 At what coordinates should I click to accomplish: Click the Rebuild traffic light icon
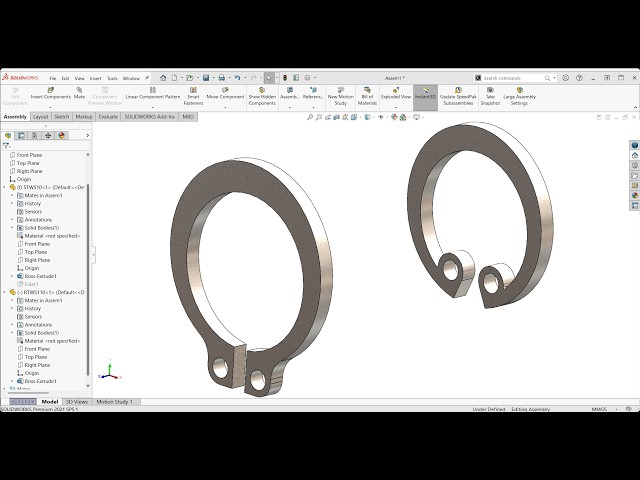click(x=285, y=78)
